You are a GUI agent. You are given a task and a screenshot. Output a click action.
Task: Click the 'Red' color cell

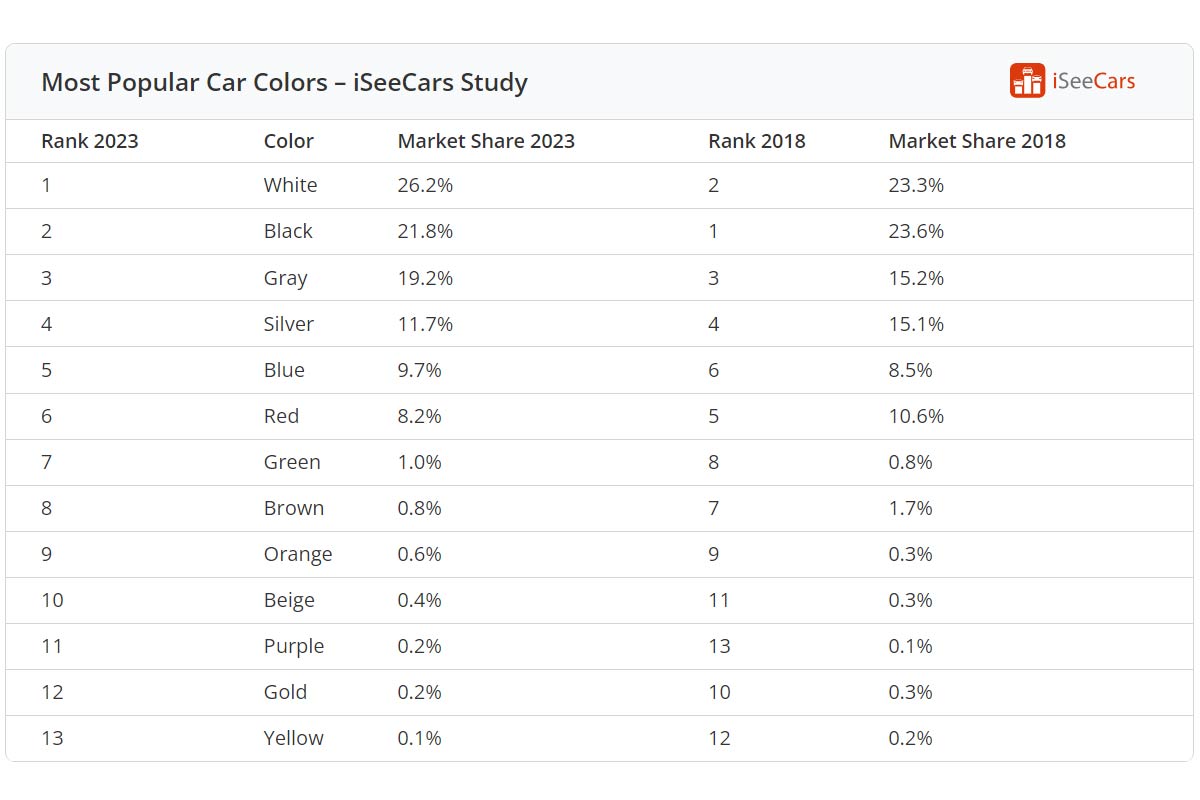coord(281,416)
